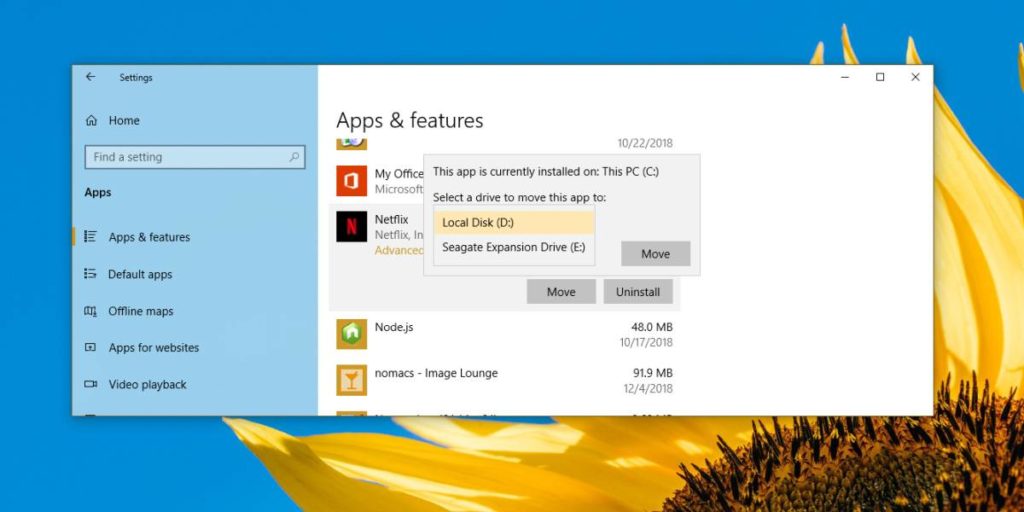The height and width of the screenshot is (512, 1024).
Task: Open Apps & features in the sidebar
Action: coord(148,237)
